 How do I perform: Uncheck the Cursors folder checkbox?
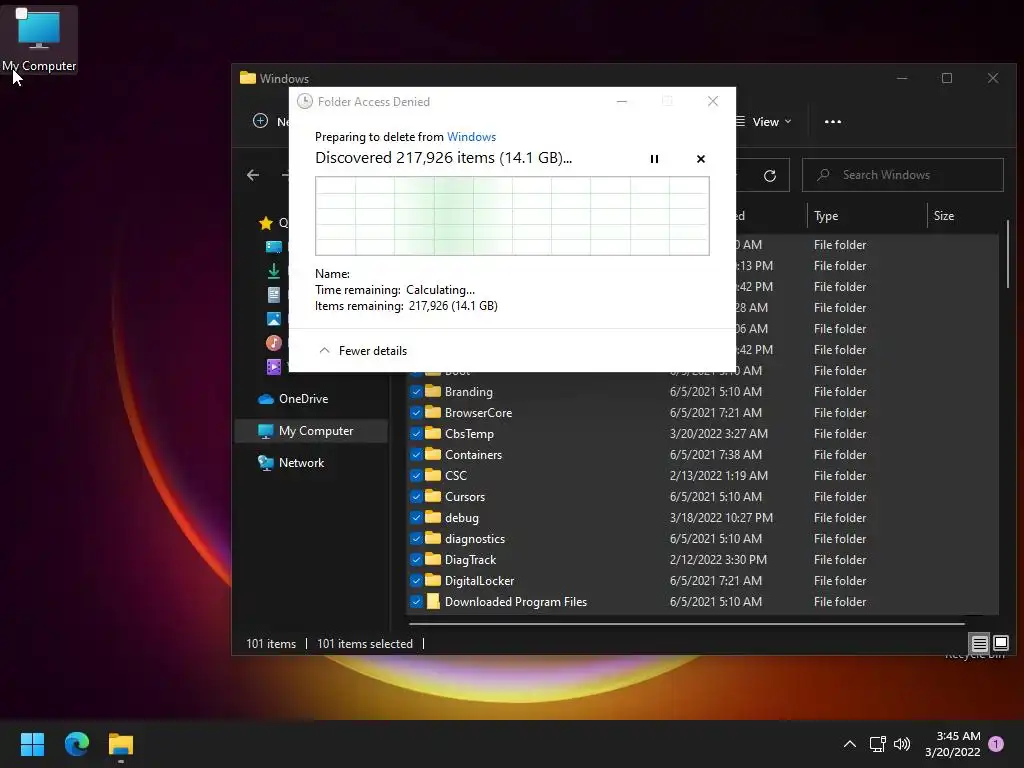(416, 496)
